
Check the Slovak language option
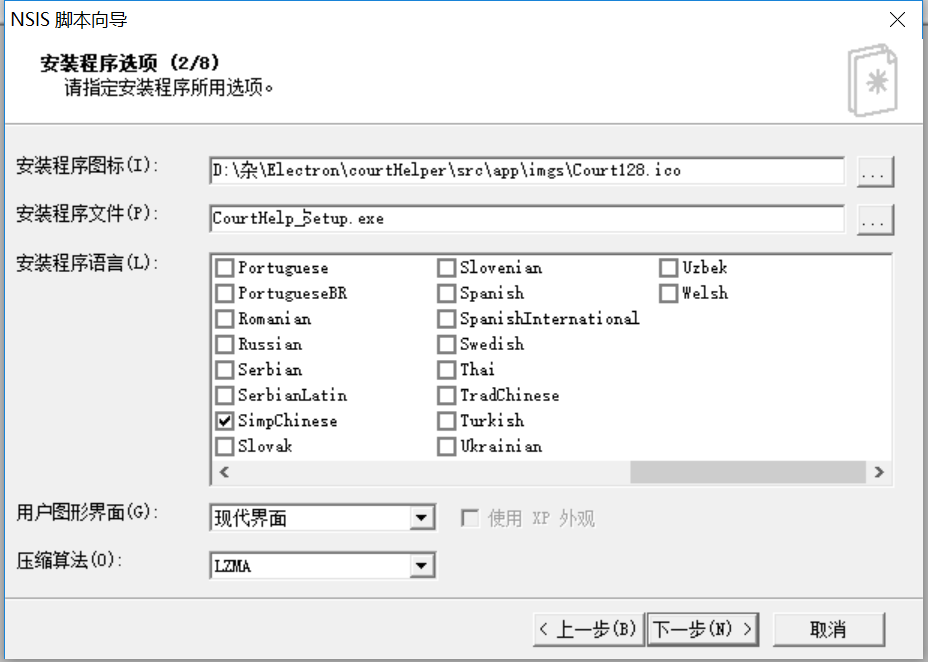(x=224, y=446)
